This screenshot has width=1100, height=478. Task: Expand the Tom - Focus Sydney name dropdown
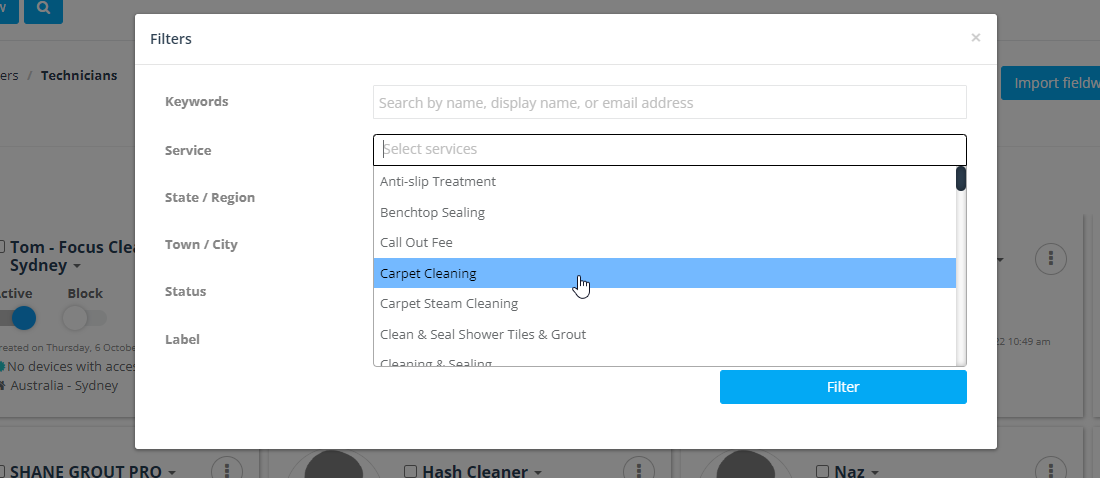point(76,267)
